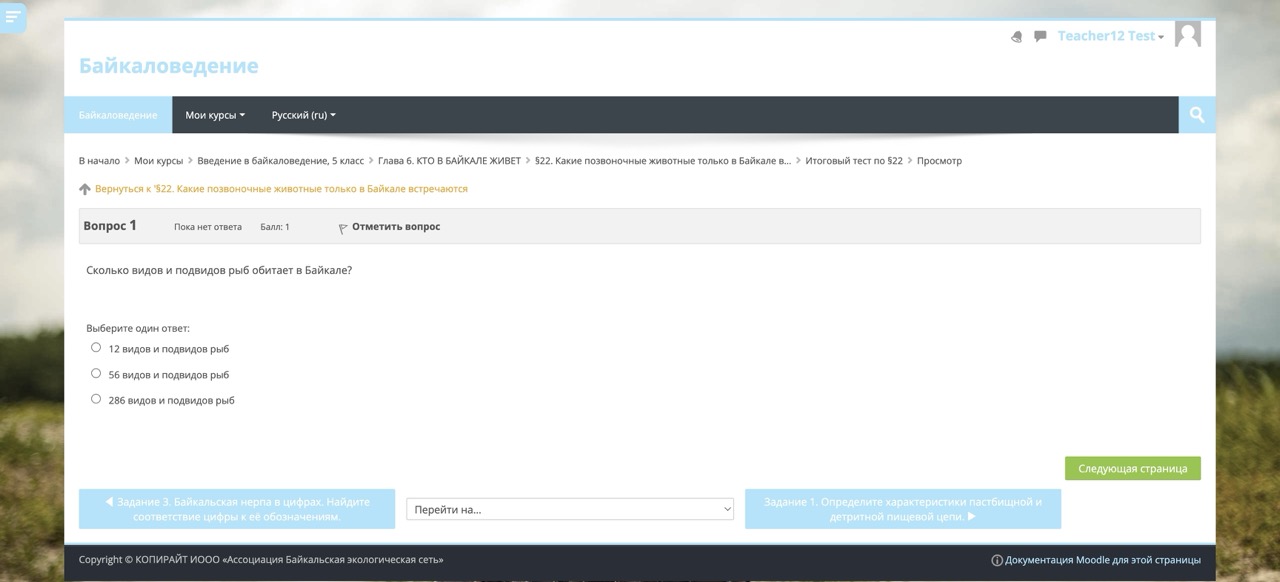Expand the Мои курсы dropdown menu
The height and width of the screenshot is (582, 1280).
point(214,115)
